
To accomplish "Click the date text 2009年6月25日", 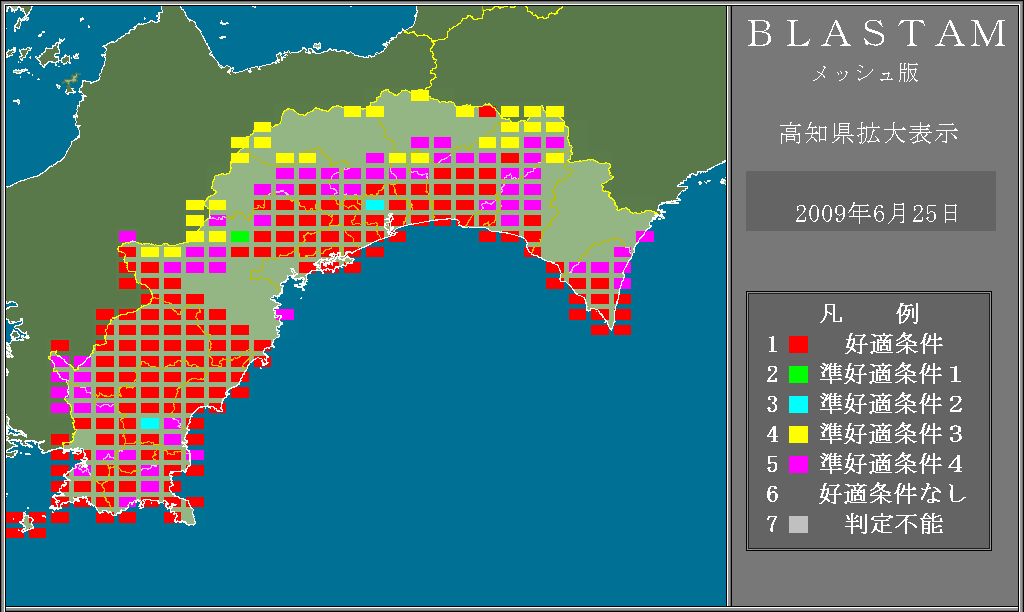I will click(x=876, y=214).
